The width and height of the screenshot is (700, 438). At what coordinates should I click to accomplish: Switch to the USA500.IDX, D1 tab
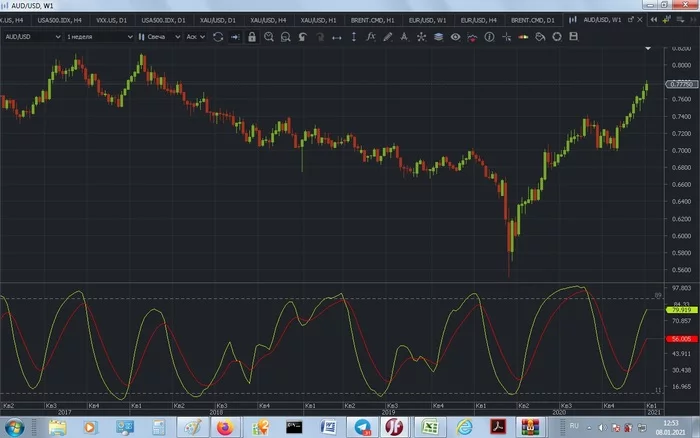coord(163,20)
